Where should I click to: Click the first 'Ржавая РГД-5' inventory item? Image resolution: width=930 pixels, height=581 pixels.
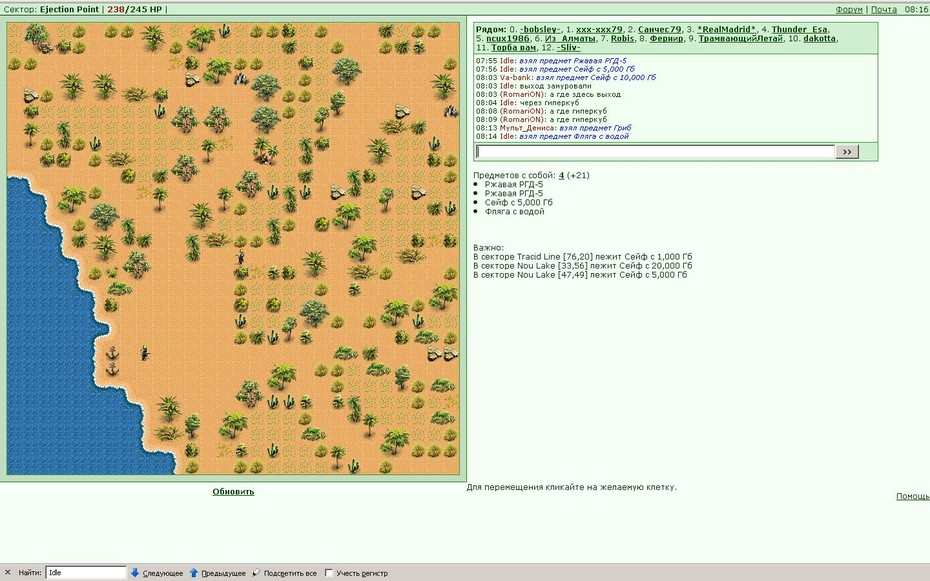[x=514, y=184]
